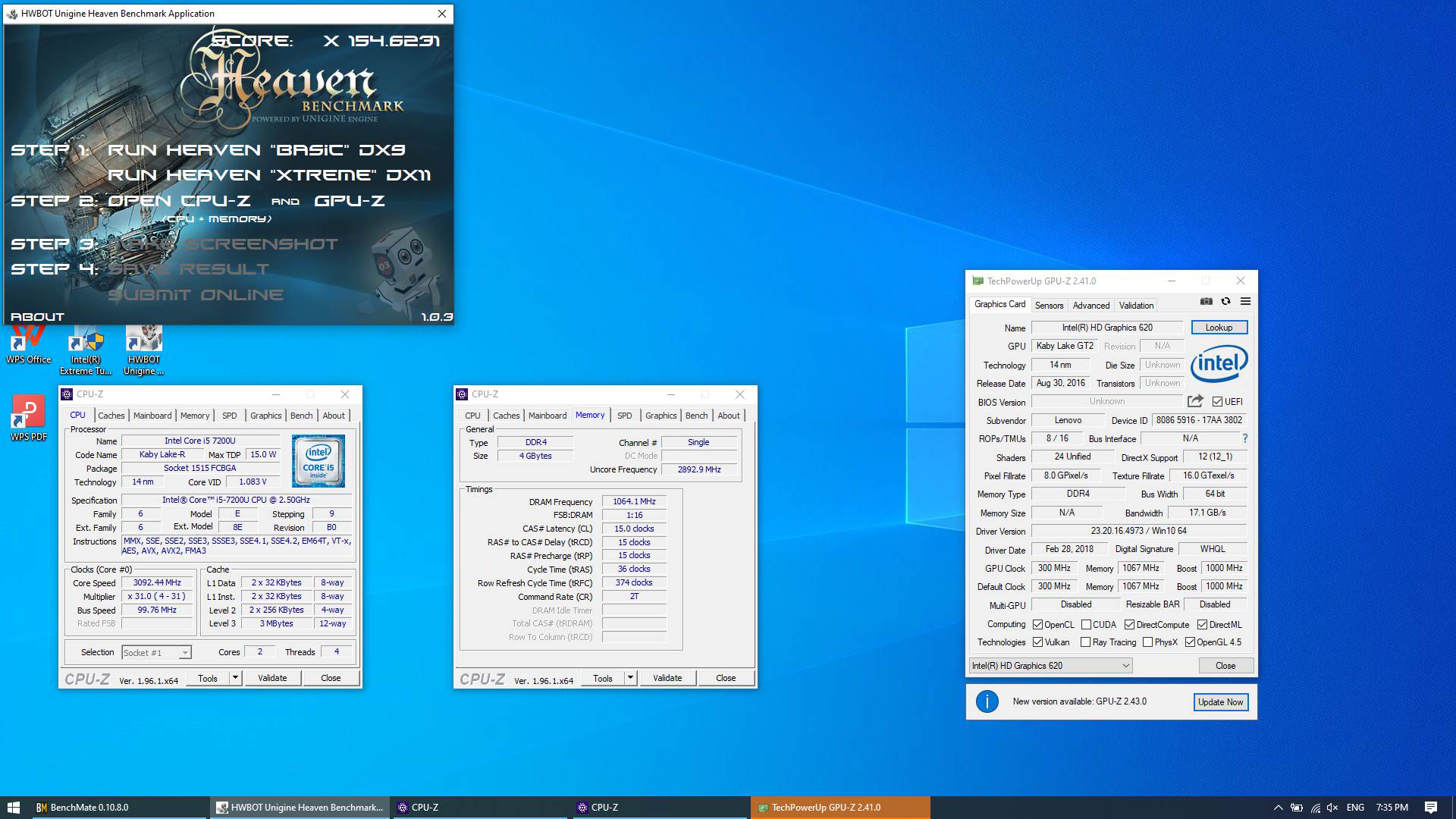Switch to the Advanced tab in GPU-Z
Screen dimensions: 1456x819
tap(1090, 306)
